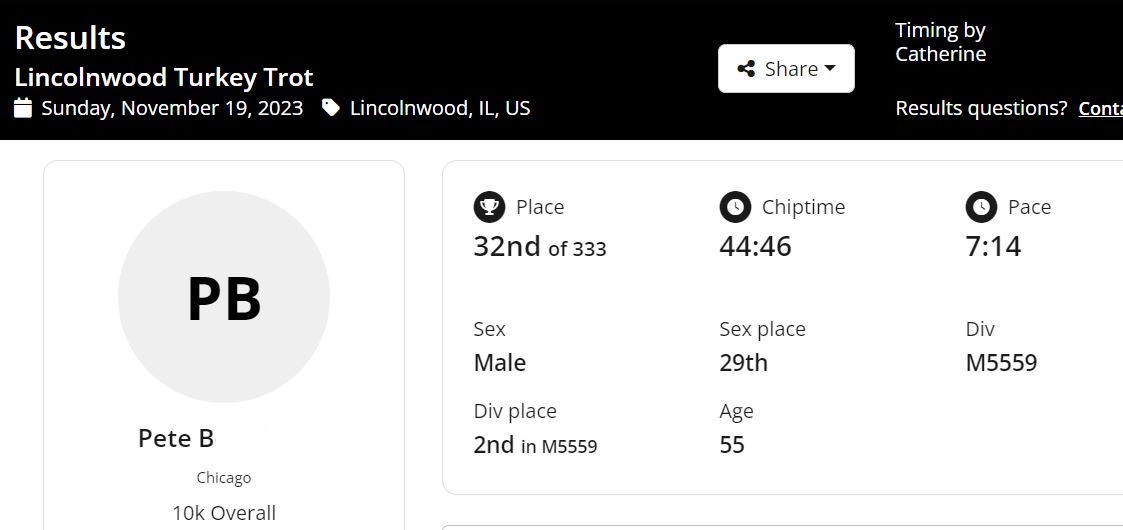Click the calendar icon beside the date
The height and width of the screenshot is (530, 1123).
coord(23,108)
